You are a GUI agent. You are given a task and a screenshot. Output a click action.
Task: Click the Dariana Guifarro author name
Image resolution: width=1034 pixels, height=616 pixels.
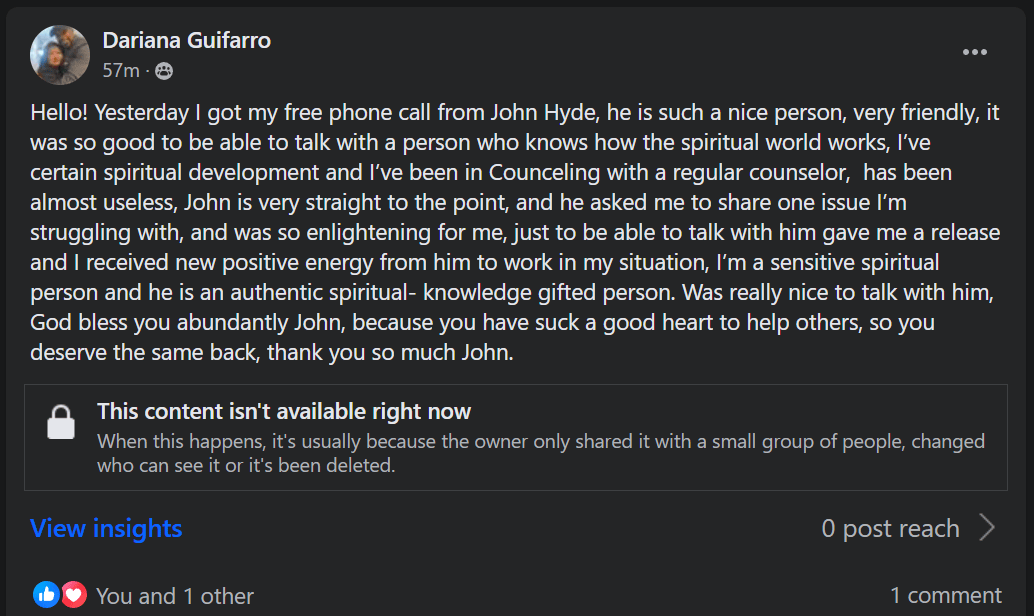pos(186,41)
